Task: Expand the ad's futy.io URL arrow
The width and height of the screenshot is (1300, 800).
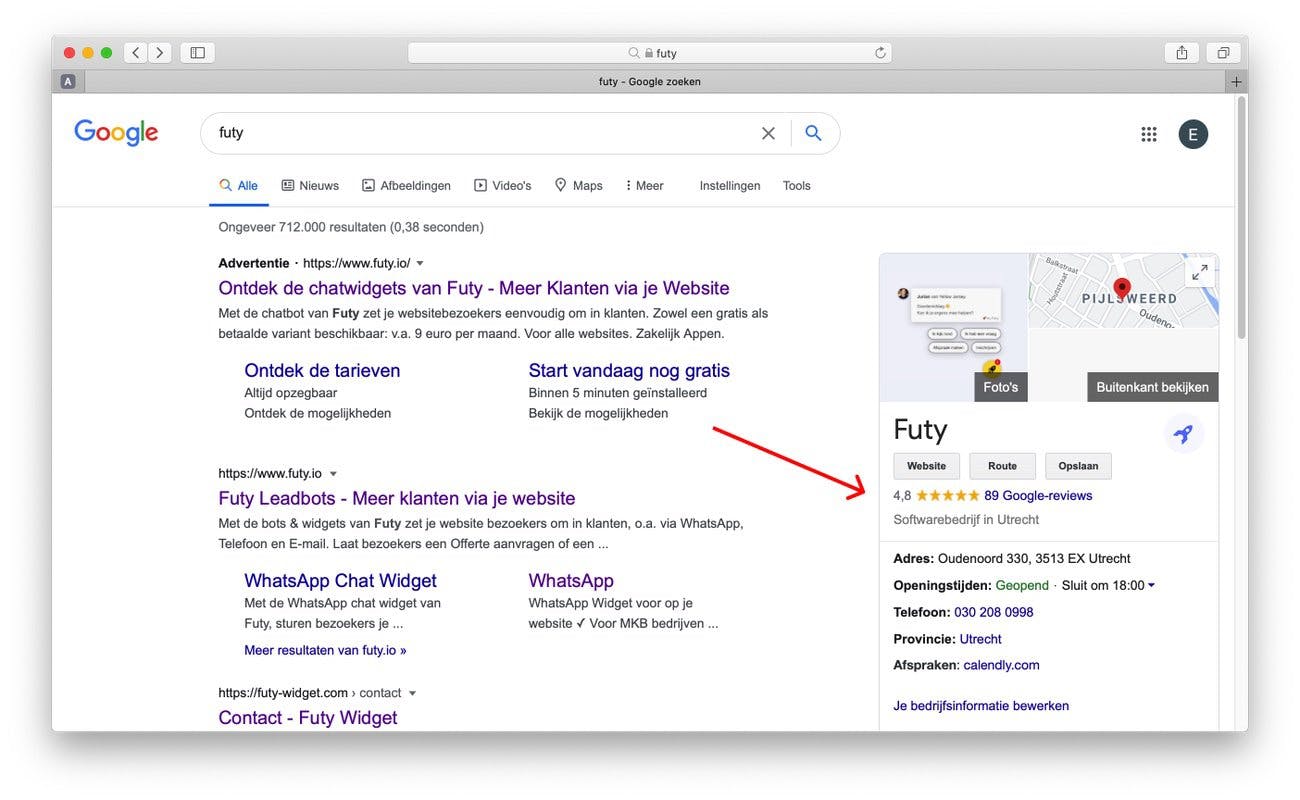Action: click(x=420, y=264)
